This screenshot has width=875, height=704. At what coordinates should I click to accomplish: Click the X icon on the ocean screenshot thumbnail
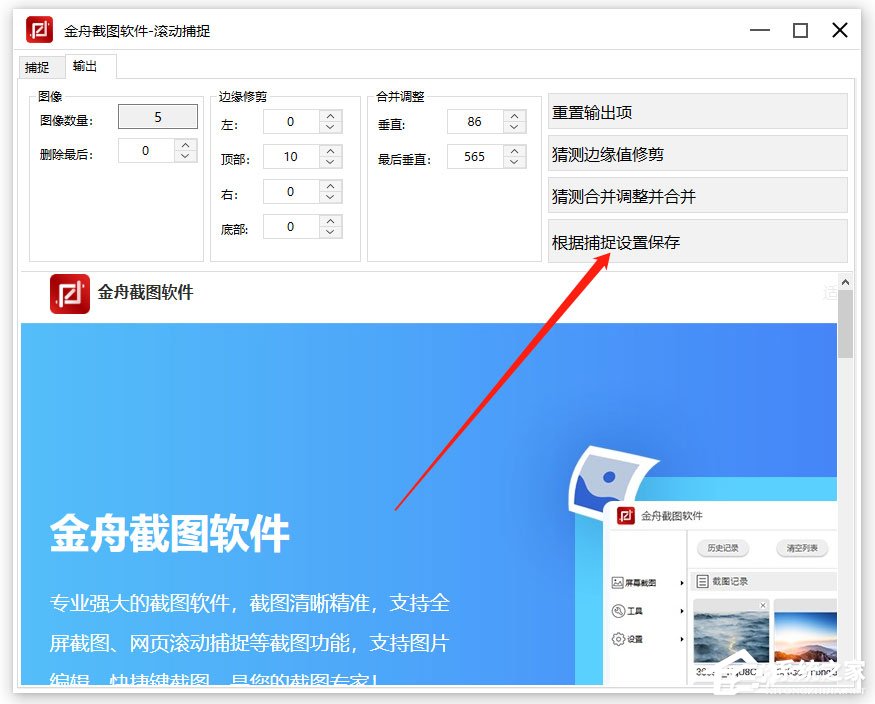pyautogui.click(x=762, y=605)
